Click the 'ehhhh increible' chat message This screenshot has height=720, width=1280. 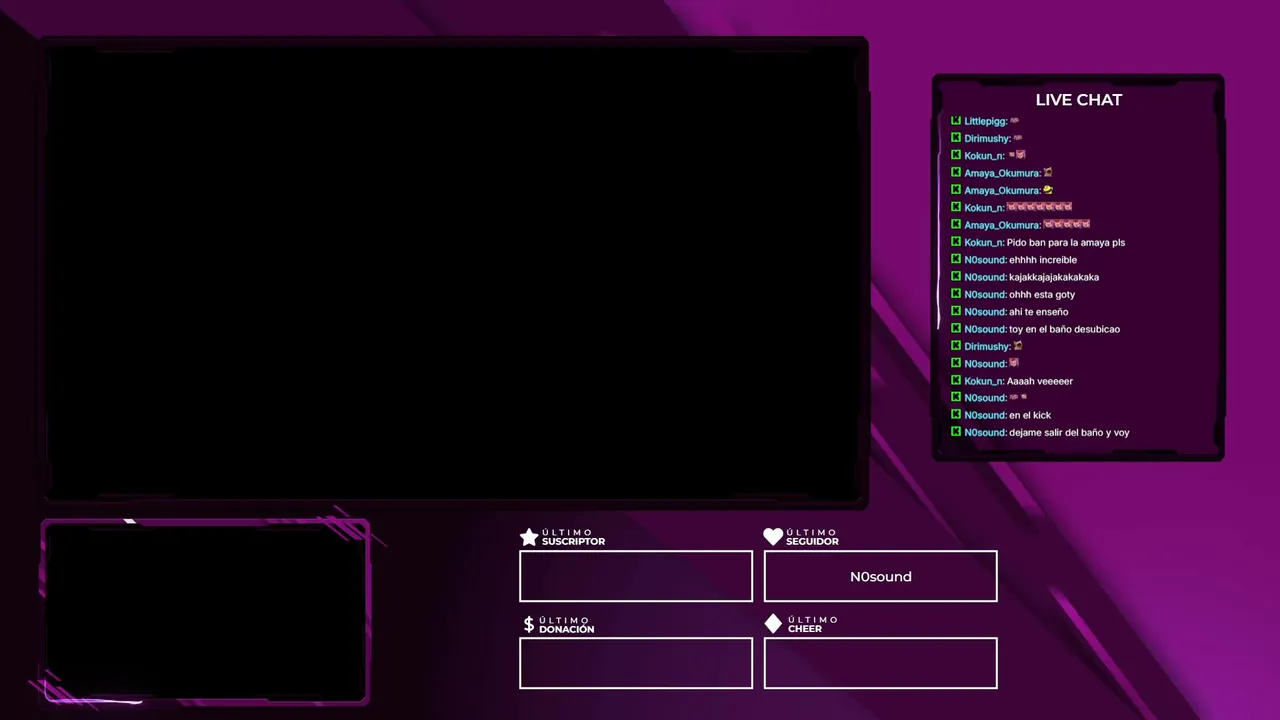click(1043, 260)
